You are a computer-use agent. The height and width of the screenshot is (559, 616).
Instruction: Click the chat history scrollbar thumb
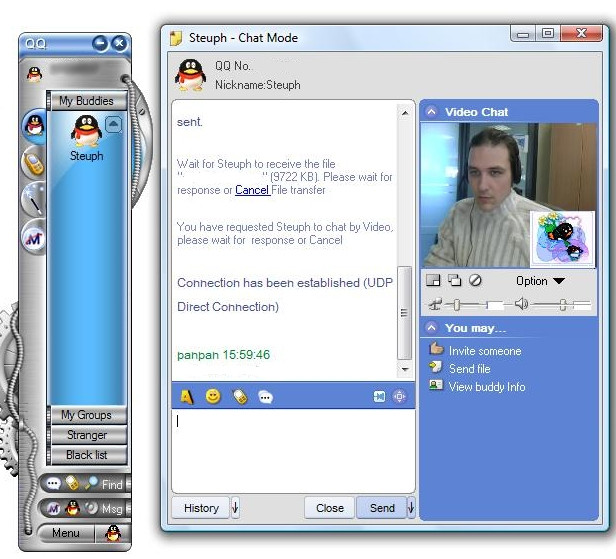click(x=405, y=313)
